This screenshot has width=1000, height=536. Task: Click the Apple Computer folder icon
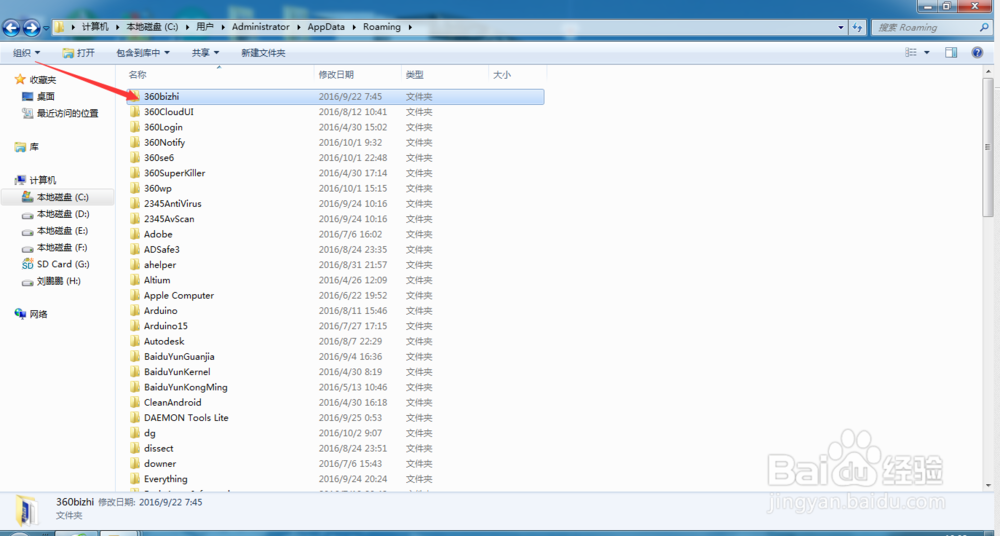coord(135,295)
